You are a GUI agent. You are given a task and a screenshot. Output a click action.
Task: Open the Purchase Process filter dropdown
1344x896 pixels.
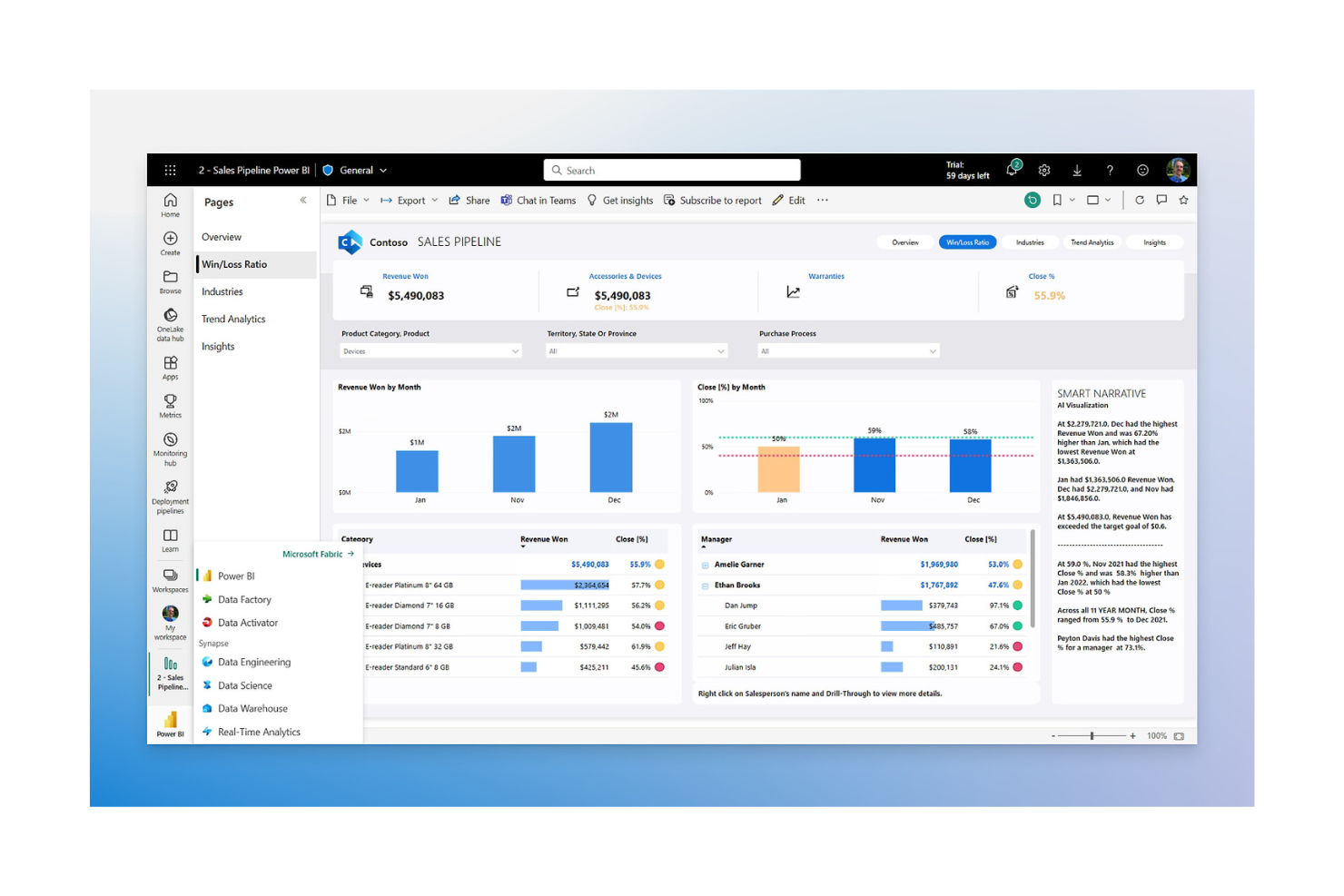[x=934, y=350]
